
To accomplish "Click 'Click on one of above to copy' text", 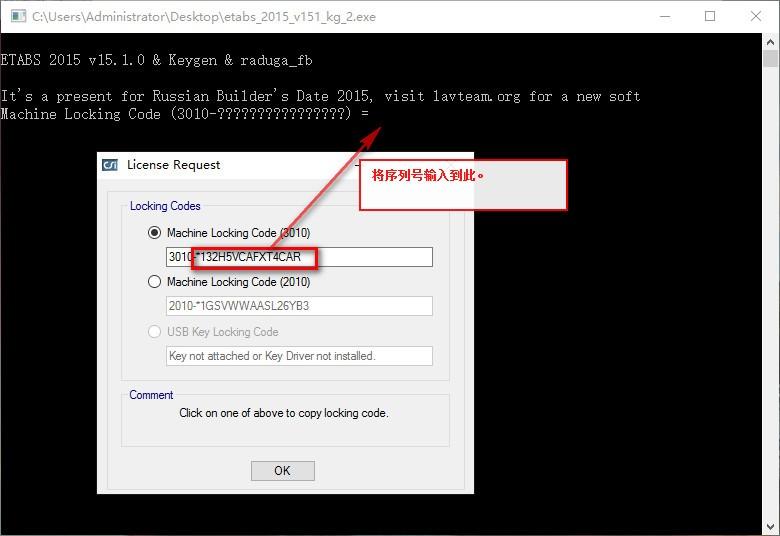I will coord(284,413).
